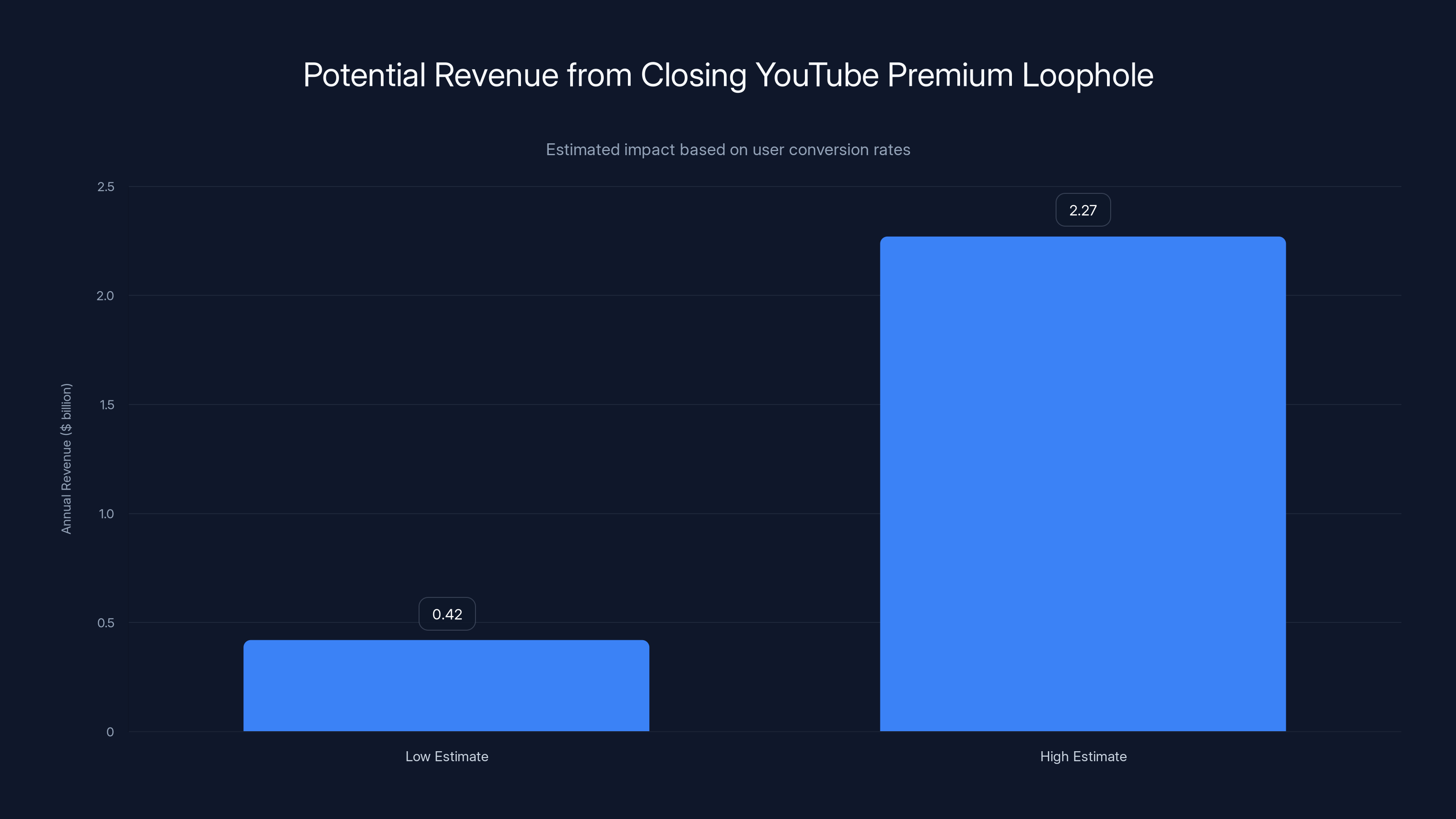Viewport: 1456px width, 819px height.
Task: Click the 2.27 value label
Action: (x=1083, y=210)
